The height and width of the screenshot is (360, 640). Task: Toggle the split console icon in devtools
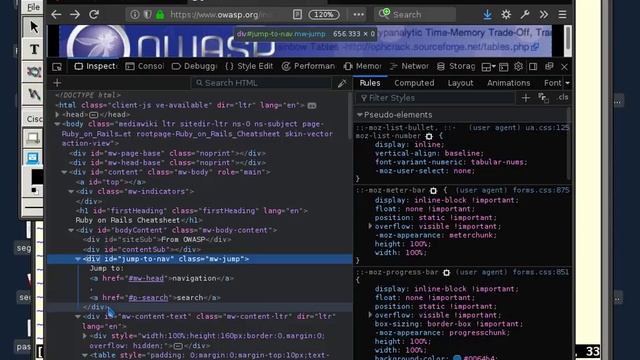[x=504, y=67]
